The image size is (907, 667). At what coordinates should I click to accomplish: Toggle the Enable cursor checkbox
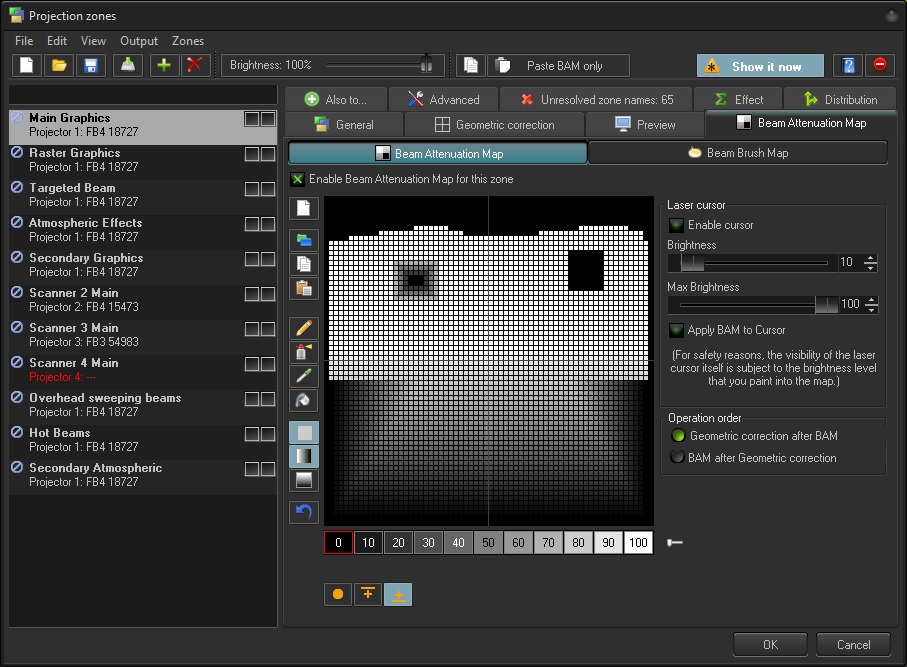(x=677, y=225)
